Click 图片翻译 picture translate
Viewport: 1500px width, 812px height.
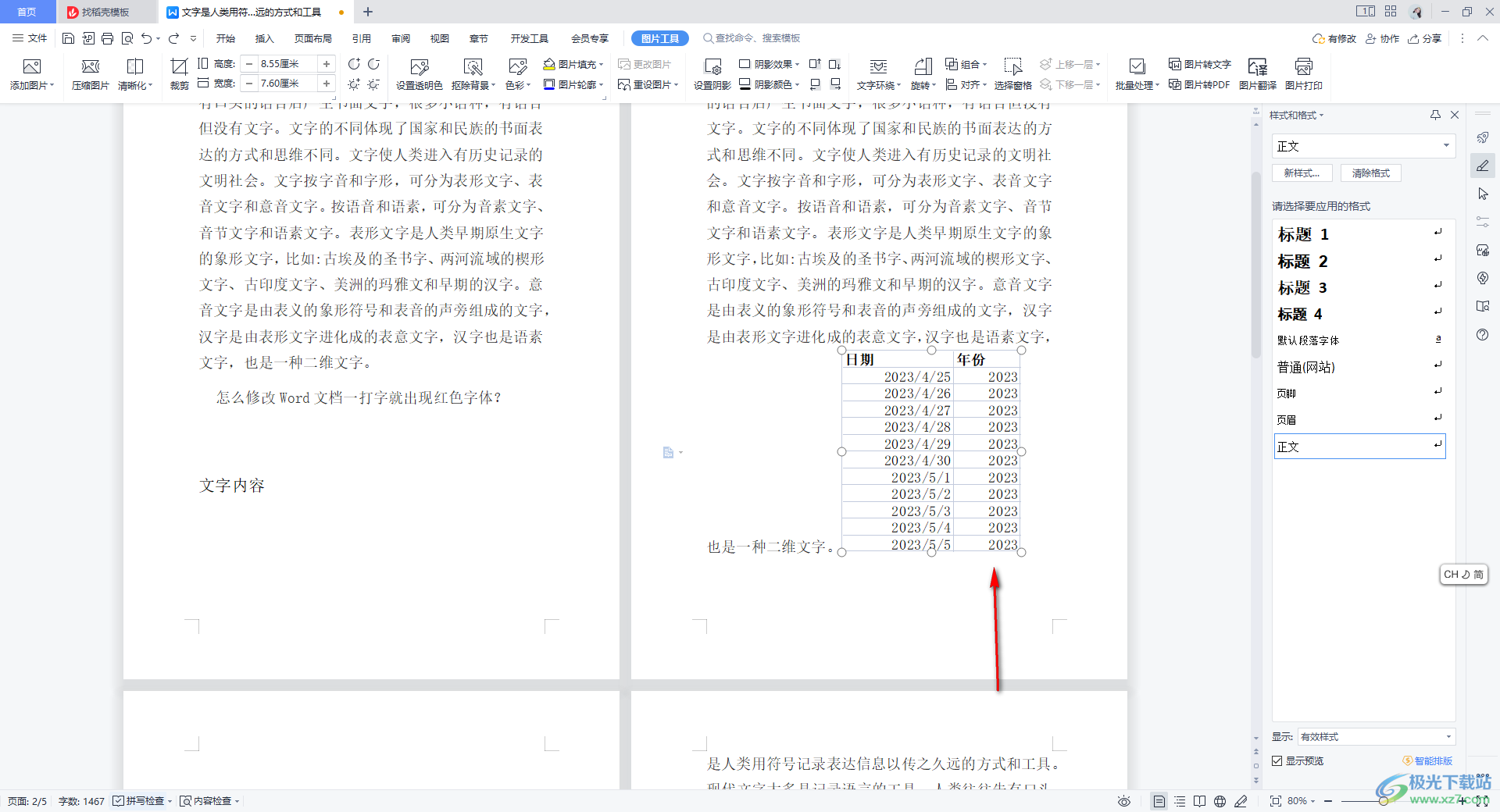[1258, 75]
